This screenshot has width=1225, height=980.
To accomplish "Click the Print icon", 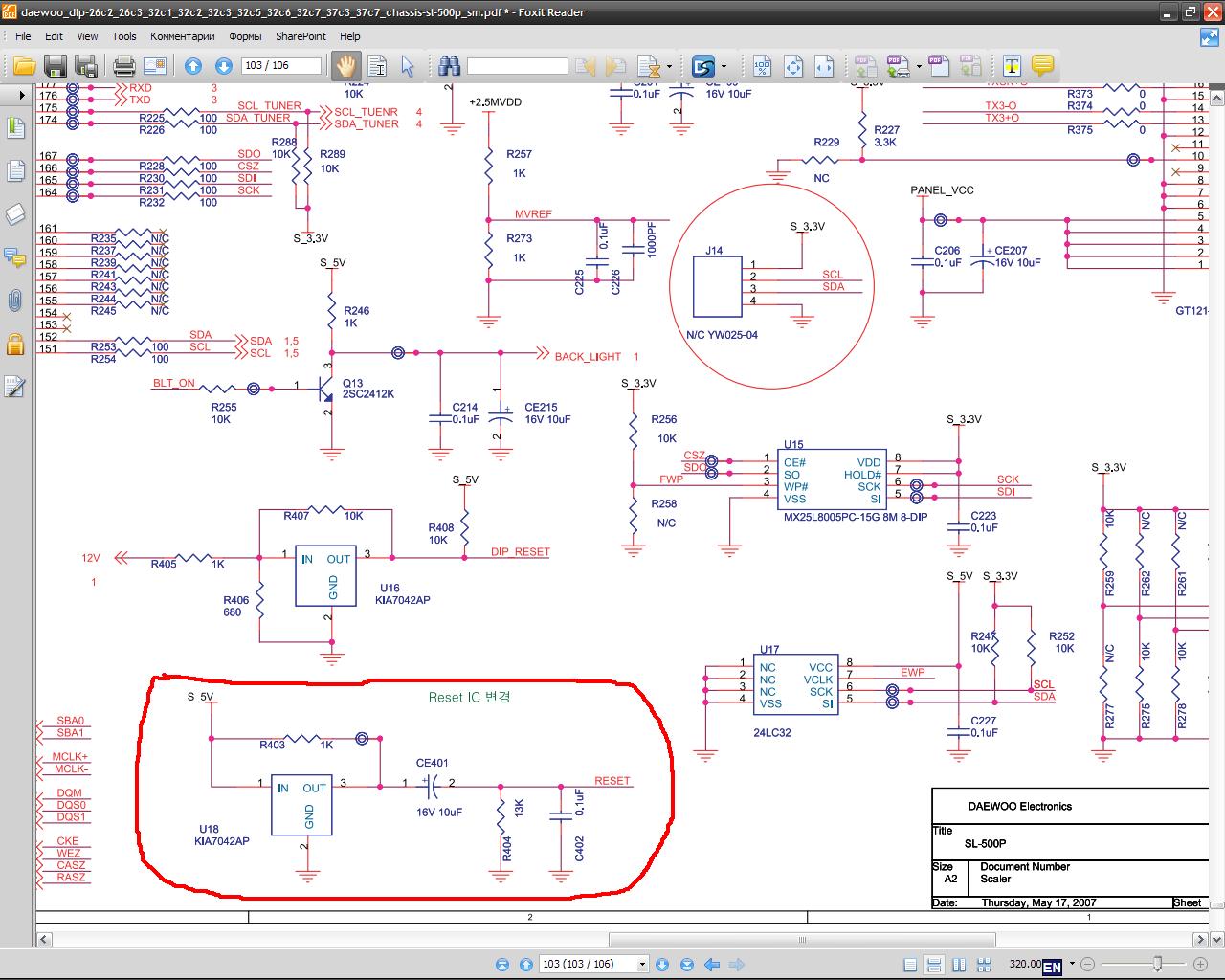I will click(123, 66).
